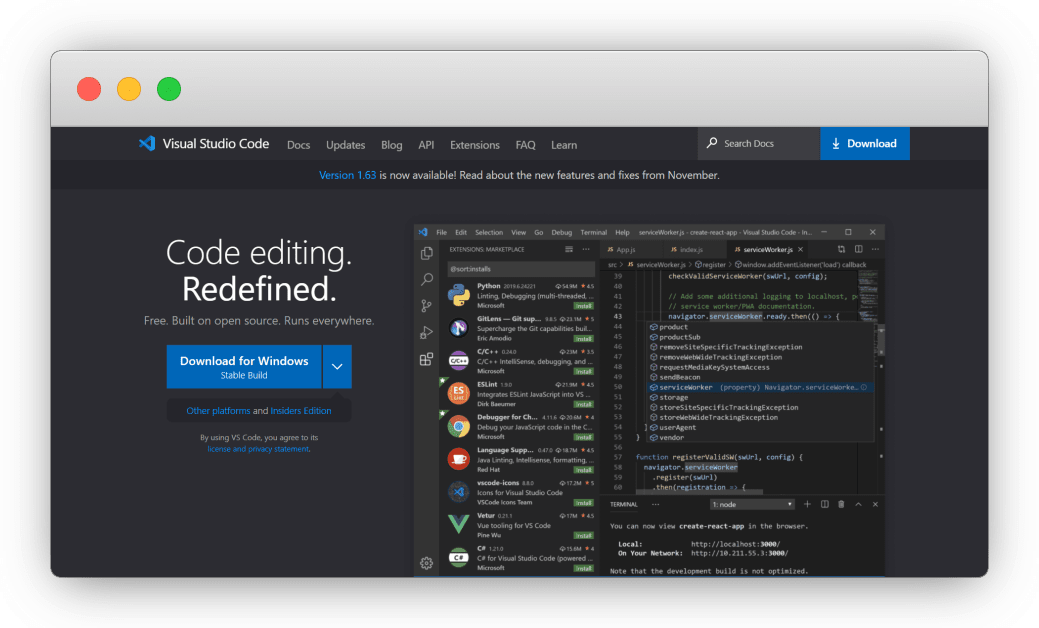
Task: Open the Debug menu in the editor
Action: click(561, 233)
